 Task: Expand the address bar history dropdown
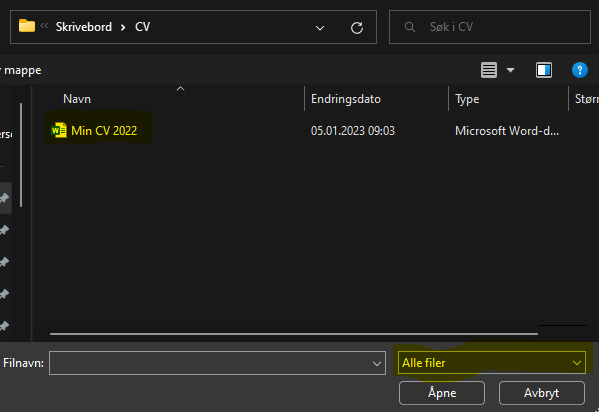pos(320,28)
